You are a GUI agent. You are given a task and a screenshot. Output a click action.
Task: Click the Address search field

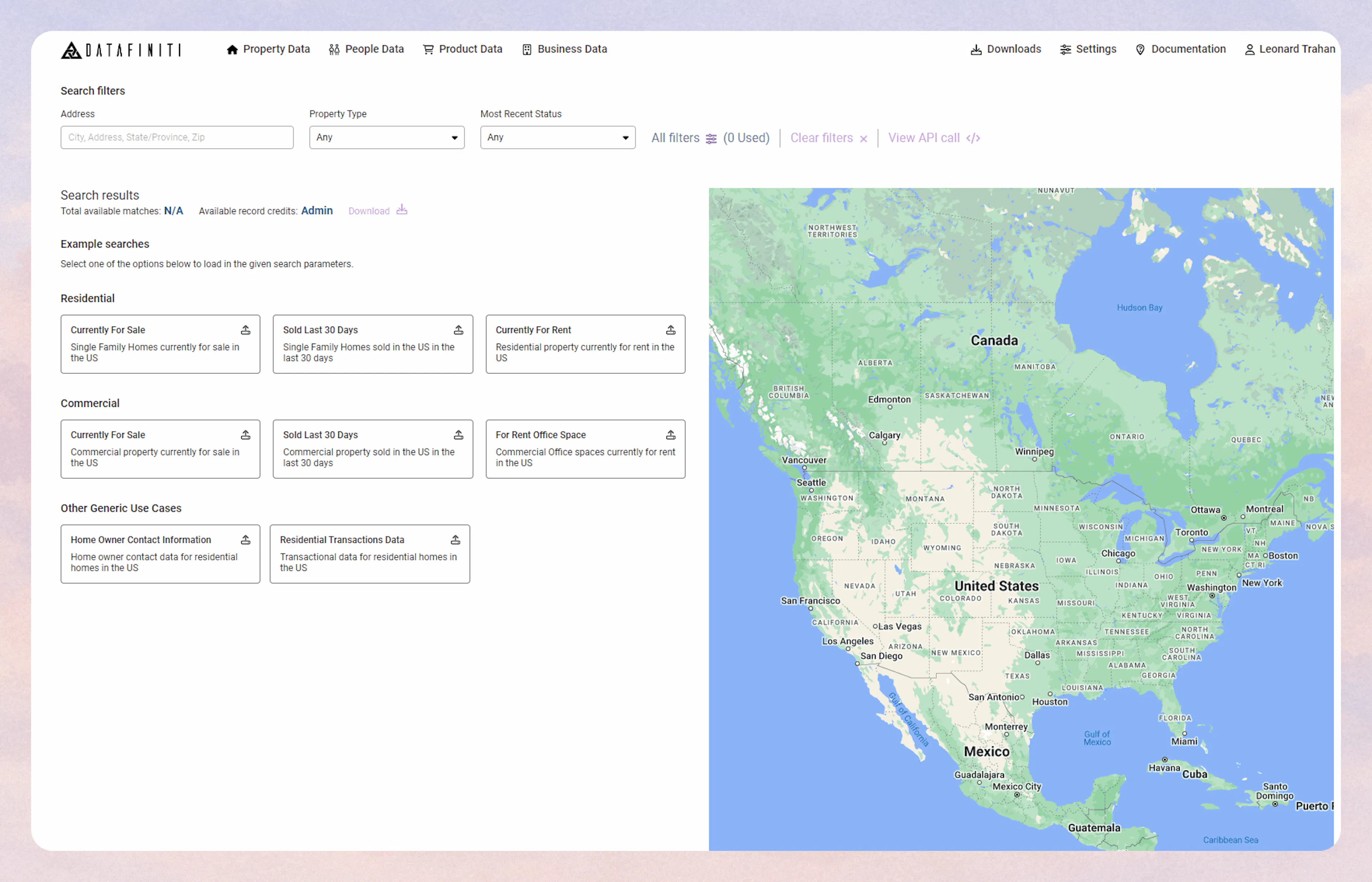[x=177, y=137]
